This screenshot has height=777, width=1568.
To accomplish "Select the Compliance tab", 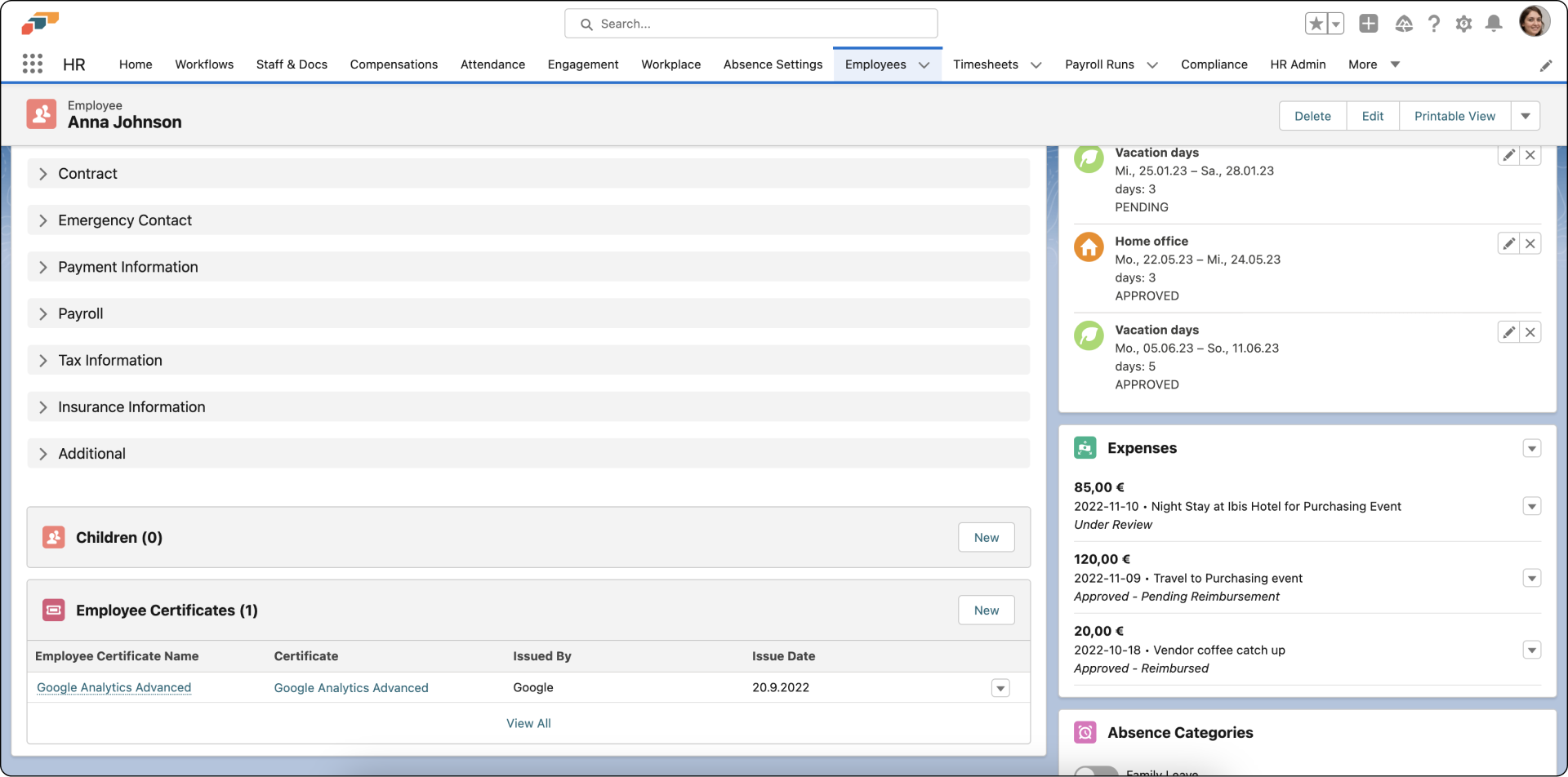I will tap(1214, 64).
